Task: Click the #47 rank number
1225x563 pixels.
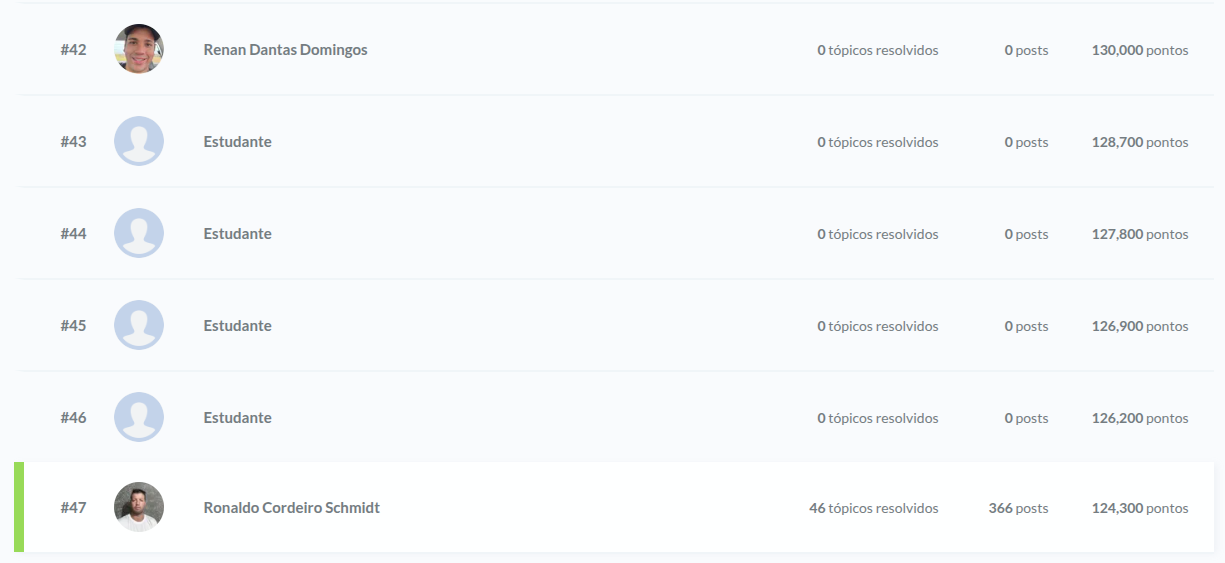Action: (x=73, y=508)
